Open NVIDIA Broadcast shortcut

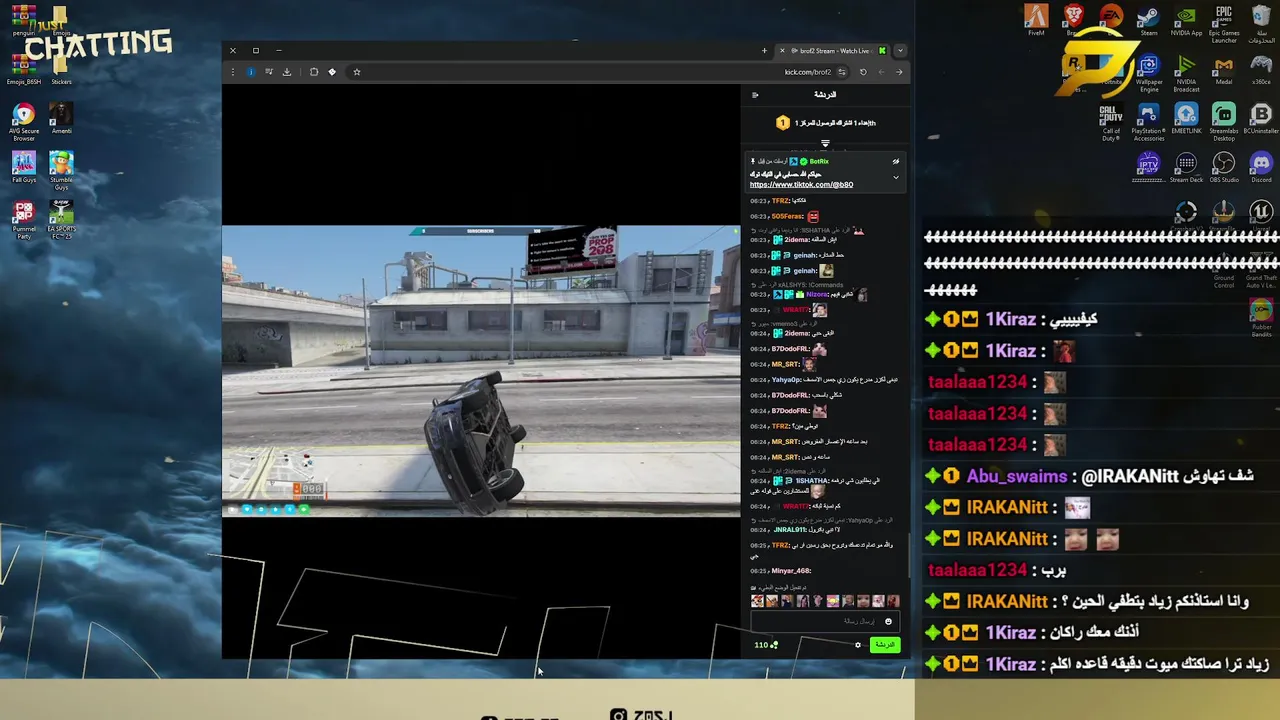tap(1186, 74)
